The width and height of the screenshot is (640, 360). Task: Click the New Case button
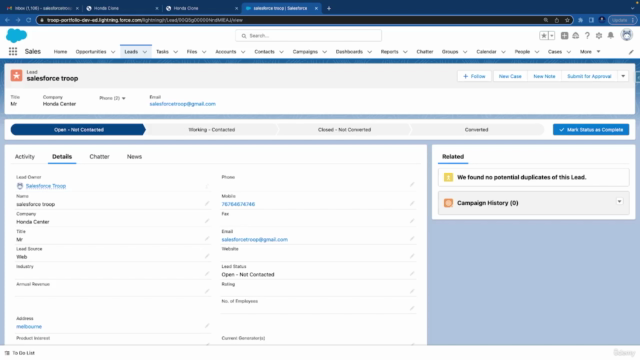(510, 76)
